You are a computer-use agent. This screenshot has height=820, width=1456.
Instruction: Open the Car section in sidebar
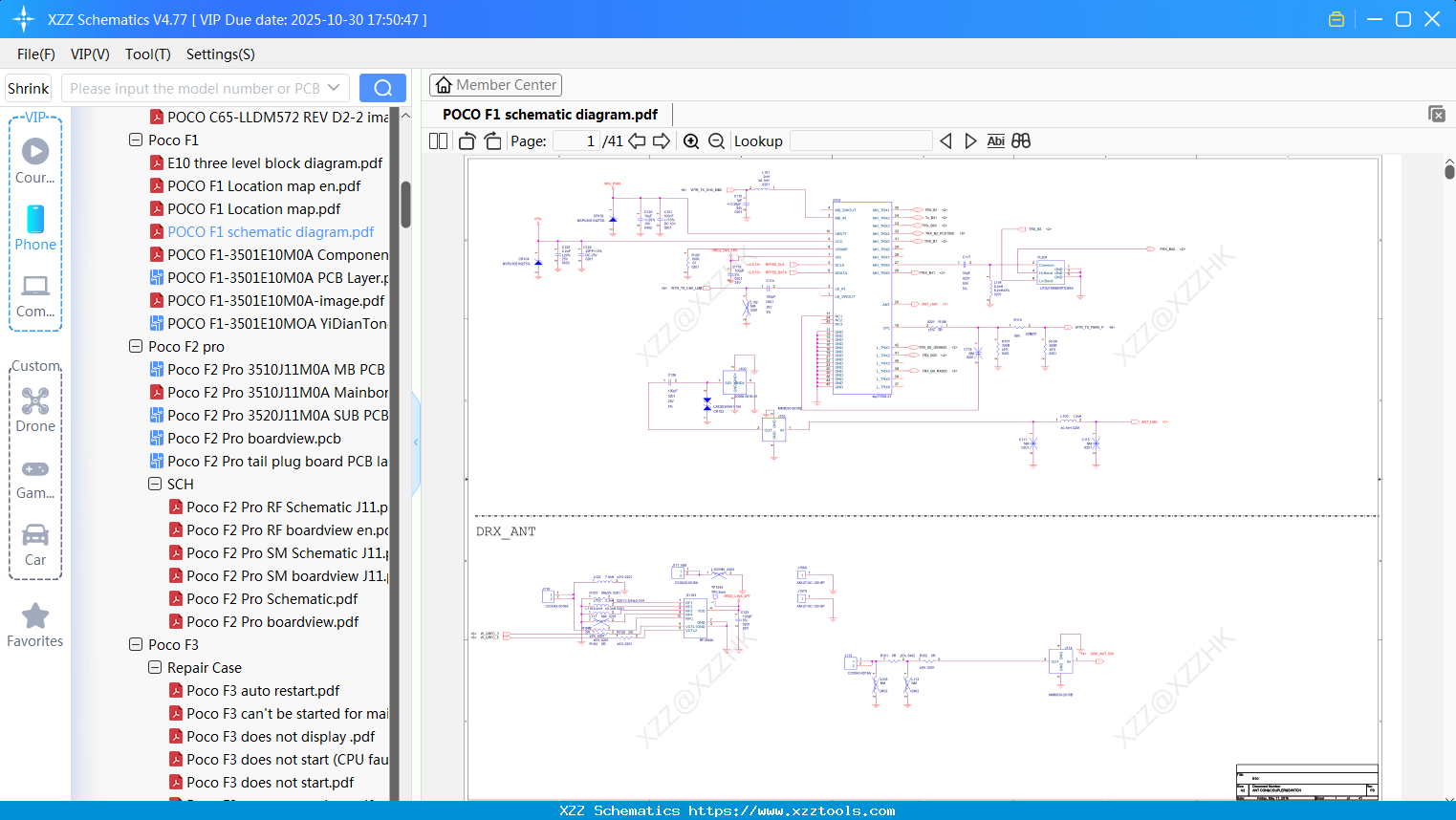(x=35, y=545)
